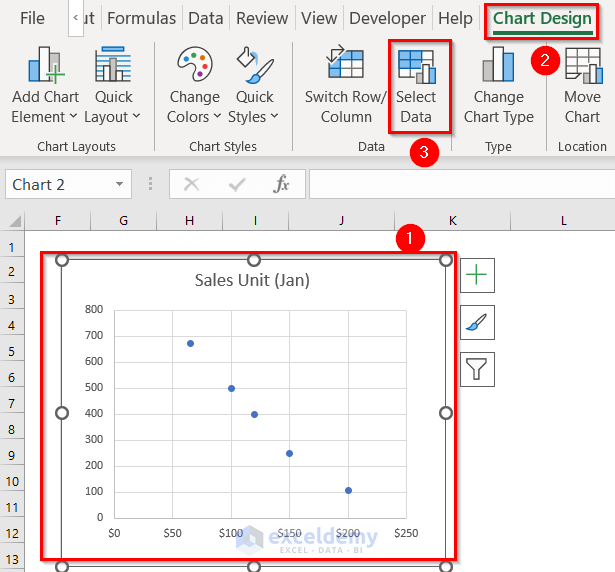Open Chart Elements plus button beside chart
The image size is (615, 572).
pyautogui.click(x=477, y=275)
